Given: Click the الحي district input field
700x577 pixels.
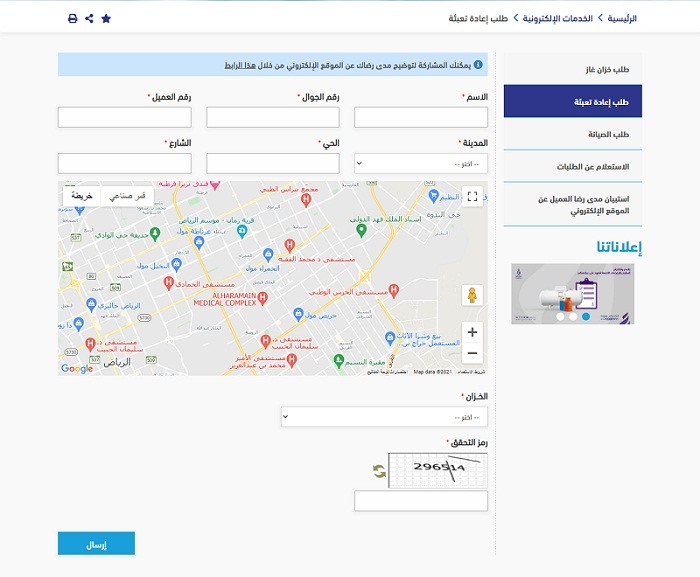Looking at the screenshot, I should point(273,163).
